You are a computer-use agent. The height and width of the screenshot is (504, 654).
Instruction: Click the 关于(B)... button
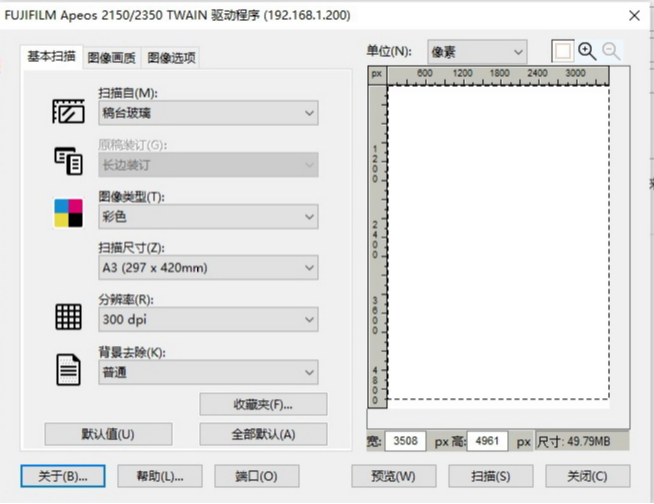[x=63, y=476]
